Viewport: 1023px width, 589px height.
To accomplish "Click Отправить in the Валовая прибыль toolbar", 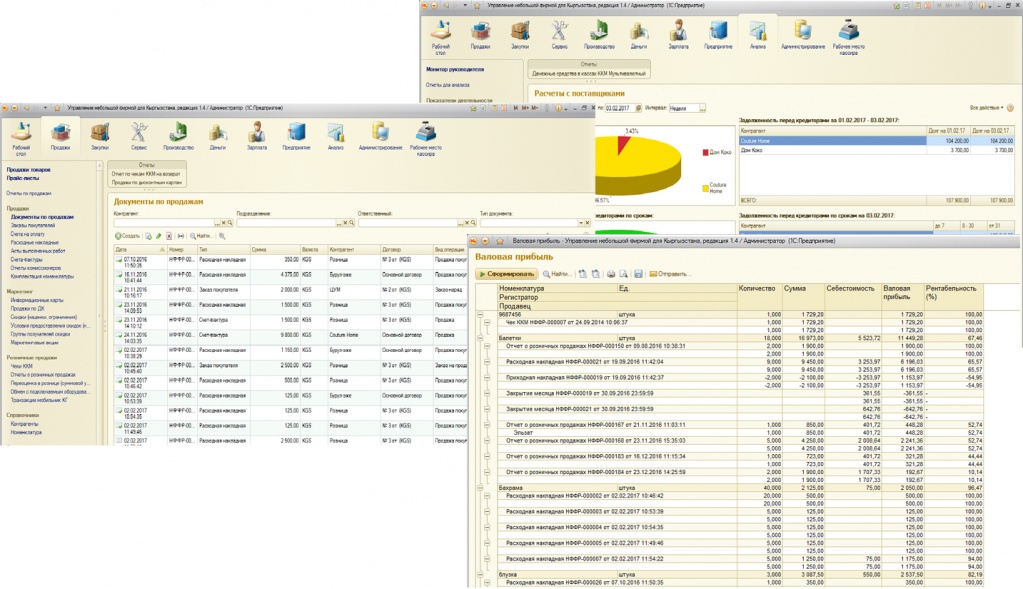I will pyautogui.click(x=669, y=274).
